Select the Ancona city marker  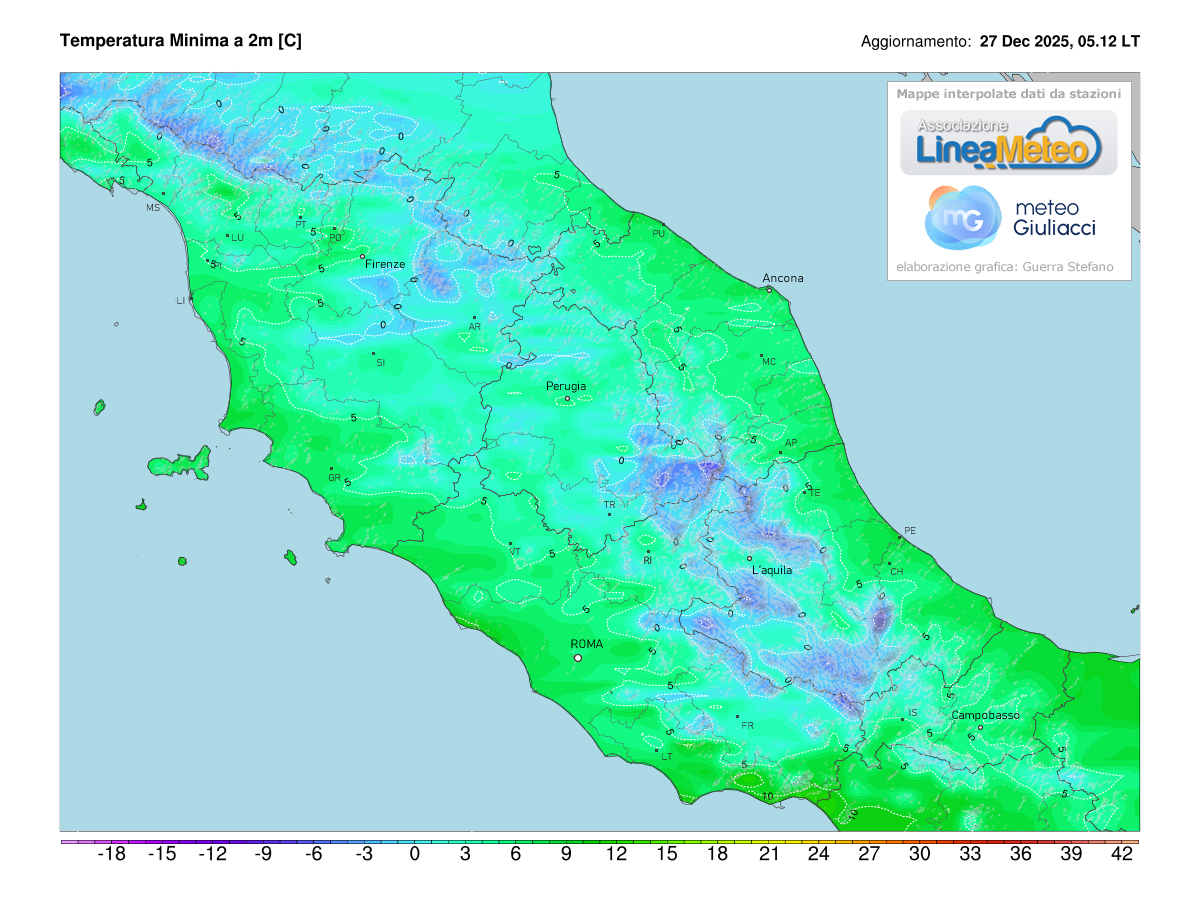click(x=769, y=290)
